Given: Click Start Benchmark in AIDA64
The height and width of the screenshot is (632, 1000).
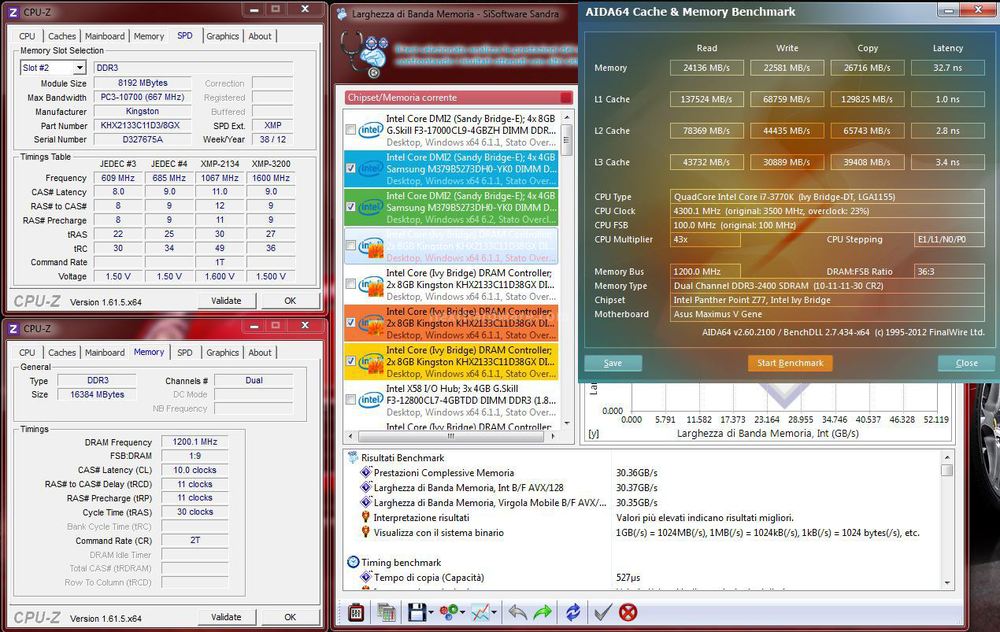Looking at the screenshot, I should coord(790,363).
